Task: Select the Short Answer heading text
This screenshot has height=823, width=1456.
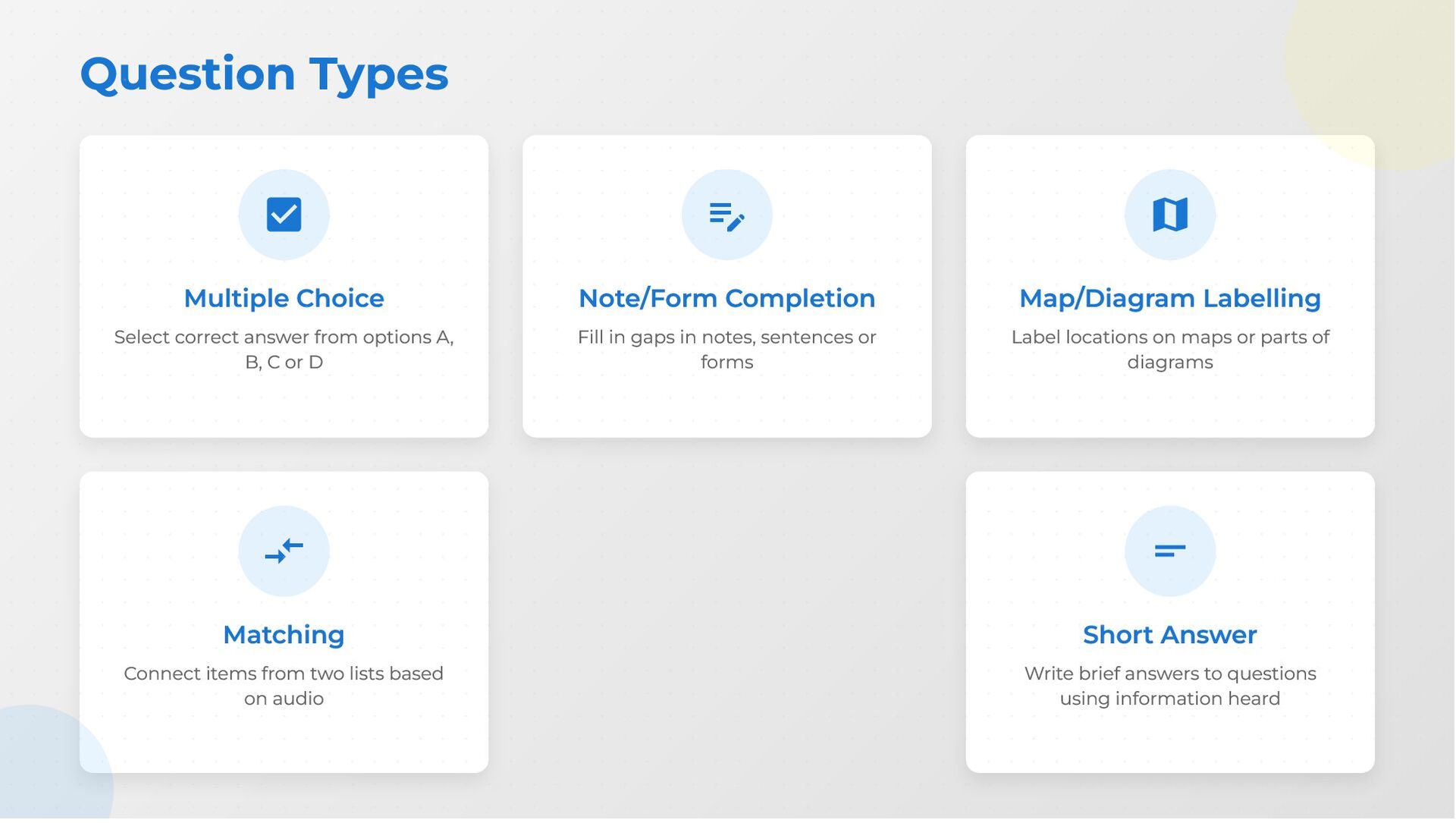Action: [x=1169, y=635]
